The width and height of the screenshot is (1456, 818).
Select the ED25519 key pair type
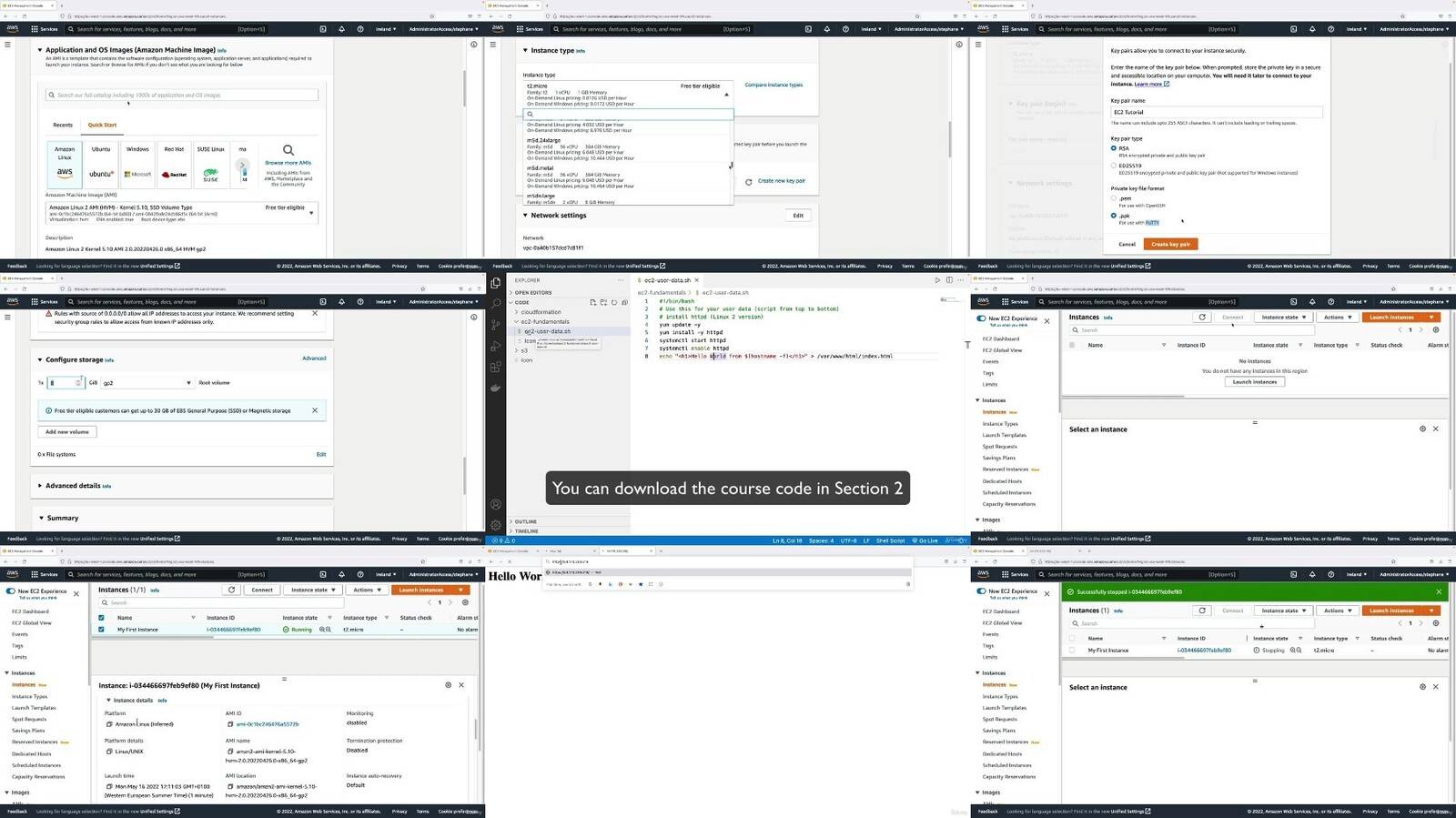click(x=1114, y=166)
